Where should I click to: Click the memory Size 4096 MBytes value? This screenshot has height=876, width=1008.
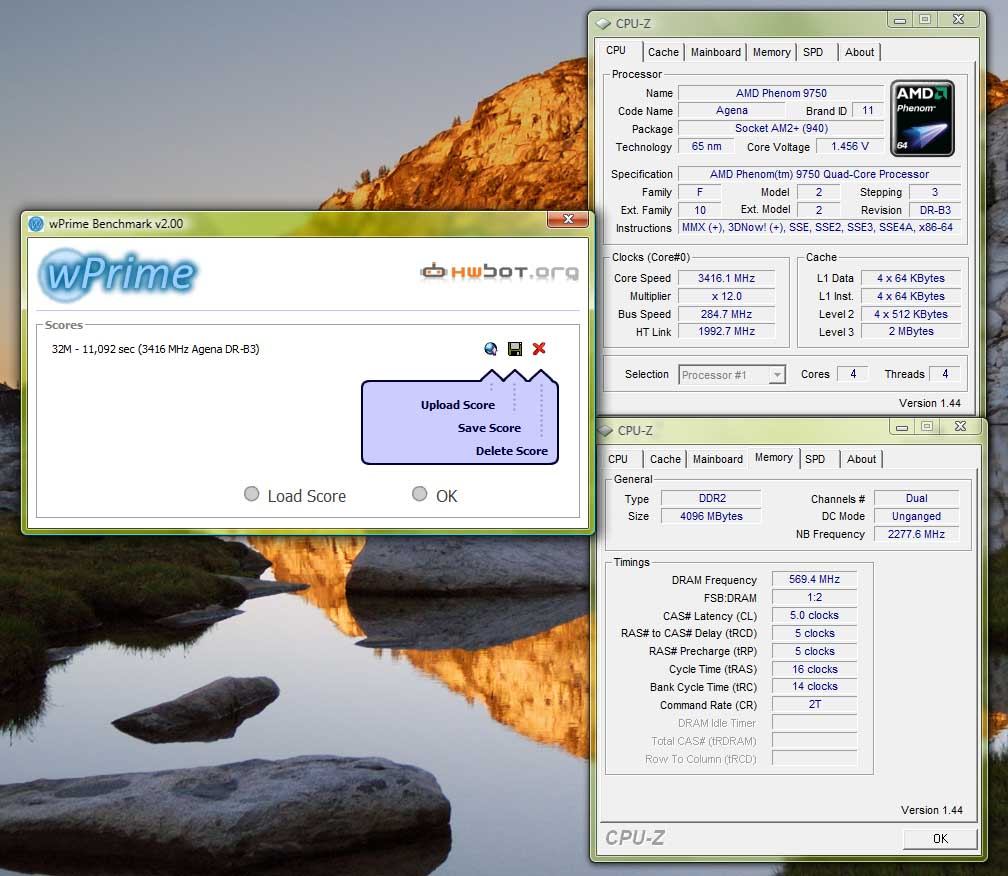(x=712, y=516)
